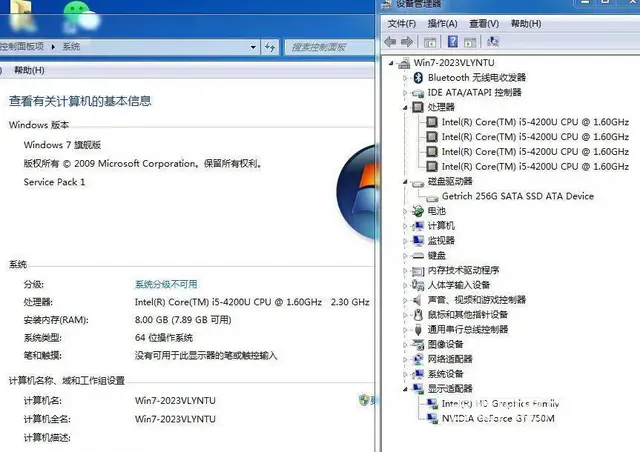The height and width of the screenshot is (452, 640).
Task: Expand the 电池 node arrow
Action: (x=405, y=211)
